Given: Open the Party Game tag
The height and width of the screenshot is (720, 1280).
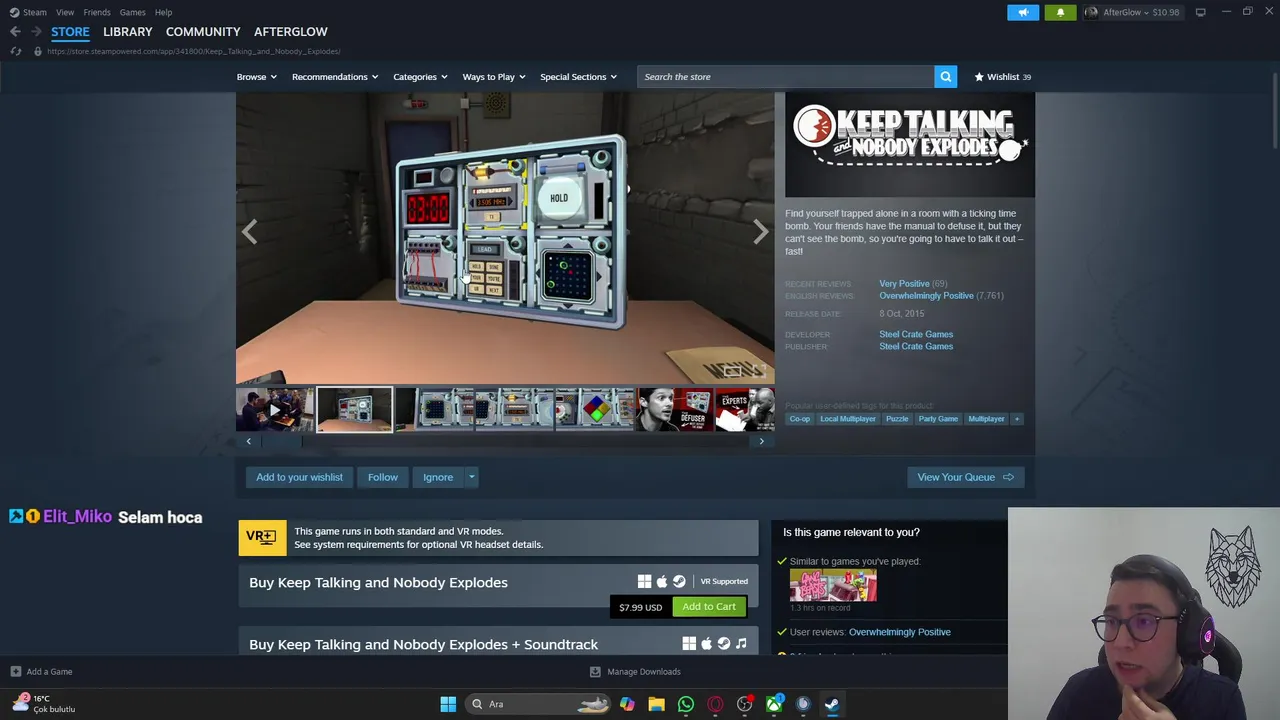Looking at the screenshot, I should tap(938, 419).
